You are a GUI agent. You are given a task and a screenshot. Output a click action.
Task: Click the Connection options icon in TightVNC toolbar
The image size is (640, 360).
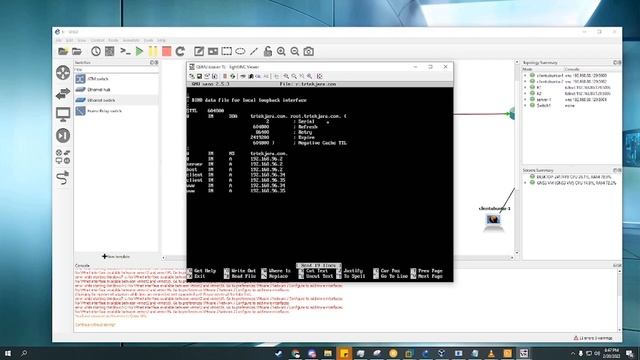coord(207,76)
